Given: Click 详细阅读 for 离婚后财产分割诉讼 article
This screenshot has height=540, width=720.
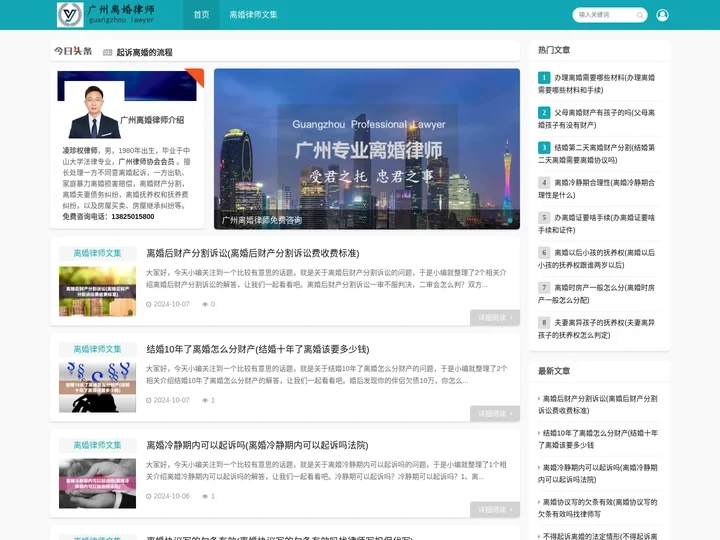Looking at the screenshot, I should click(495, 318).
